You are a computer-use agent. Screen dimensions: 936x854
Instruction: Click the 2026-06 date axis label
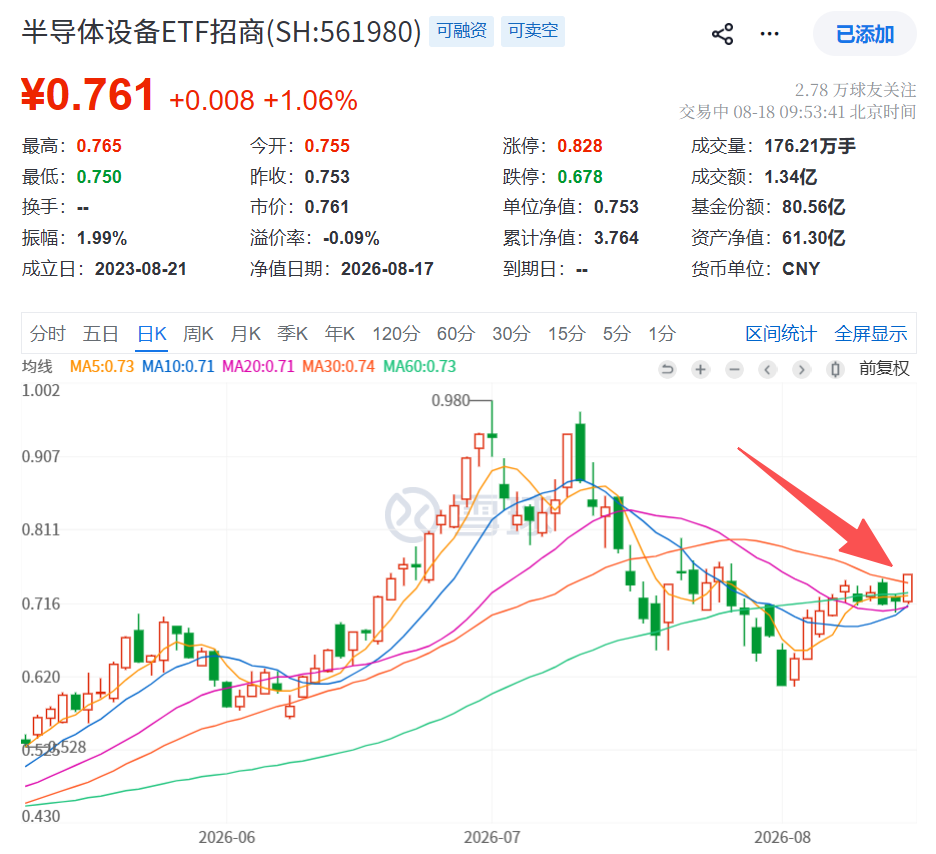[x=227, y=838]
